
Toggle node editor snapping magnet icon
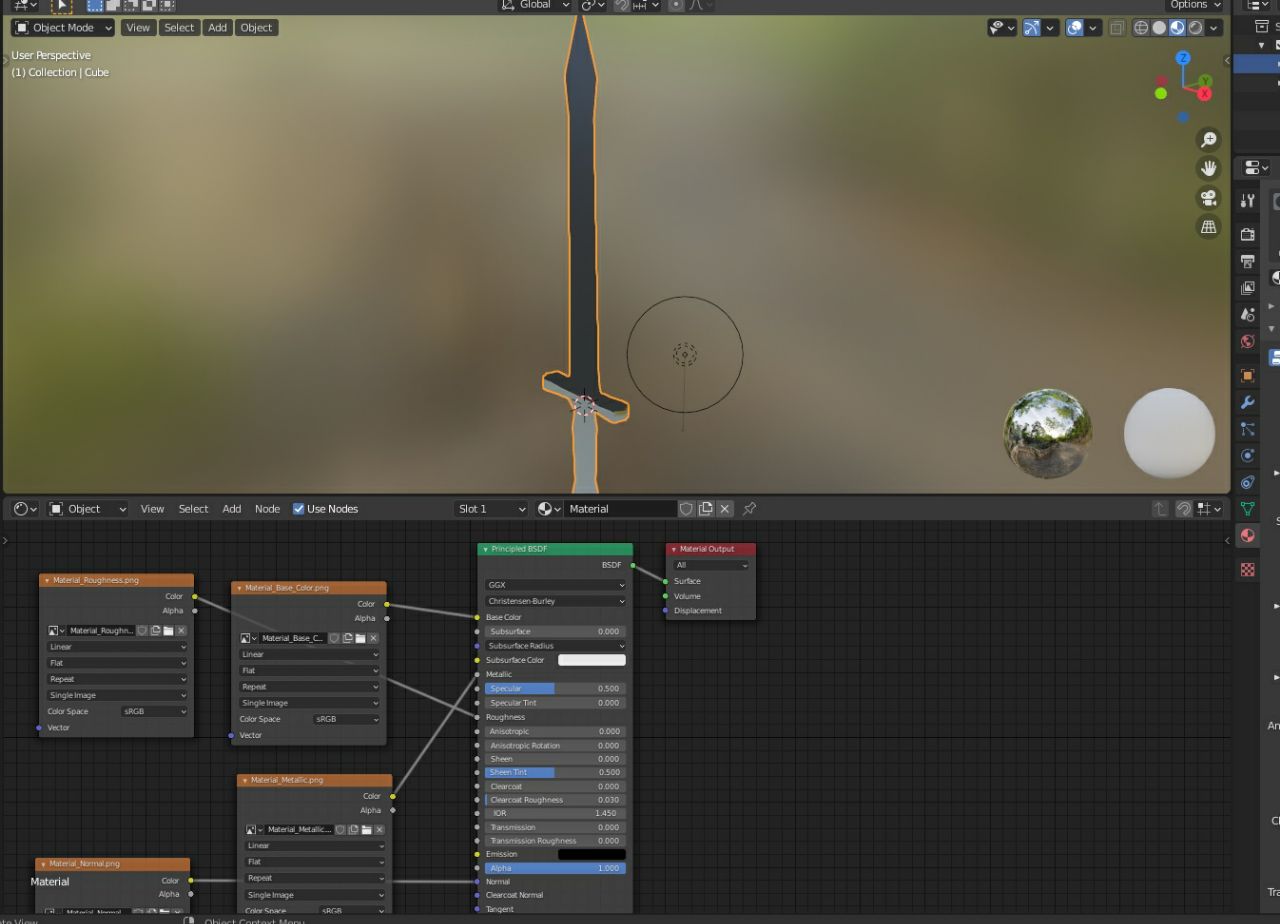(1184, 509)
